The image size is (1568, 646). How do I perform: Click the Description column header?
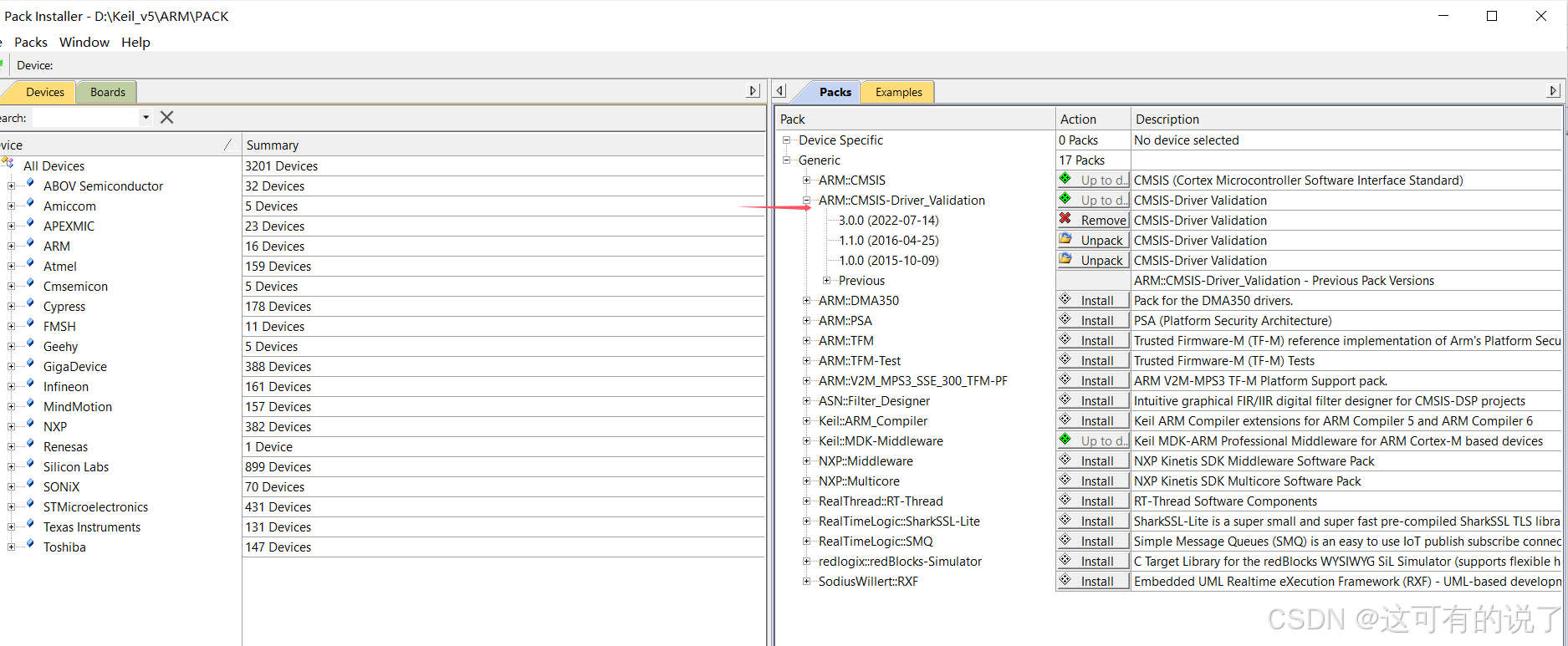click(1346, 119)
